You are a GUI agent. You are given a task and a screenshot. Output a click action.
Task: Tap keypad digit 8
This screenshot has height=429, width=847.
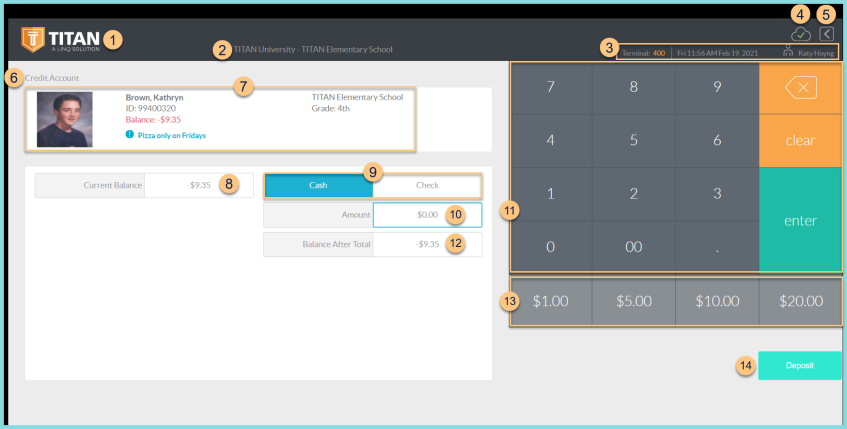[x=634, y=87]
